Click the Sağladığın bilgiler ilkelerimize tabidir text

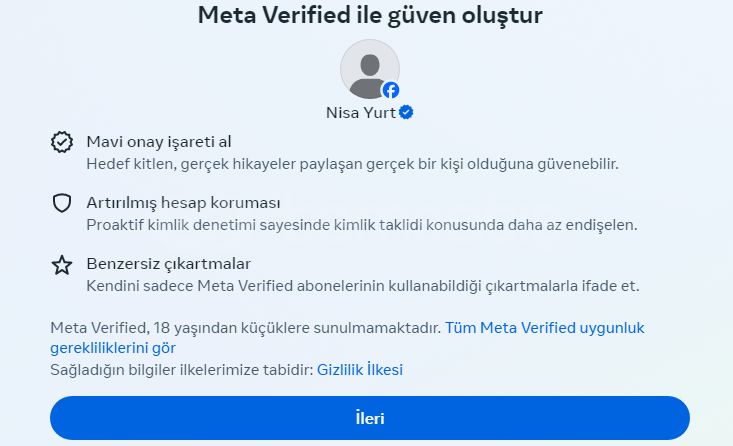(x=181, y=370)
